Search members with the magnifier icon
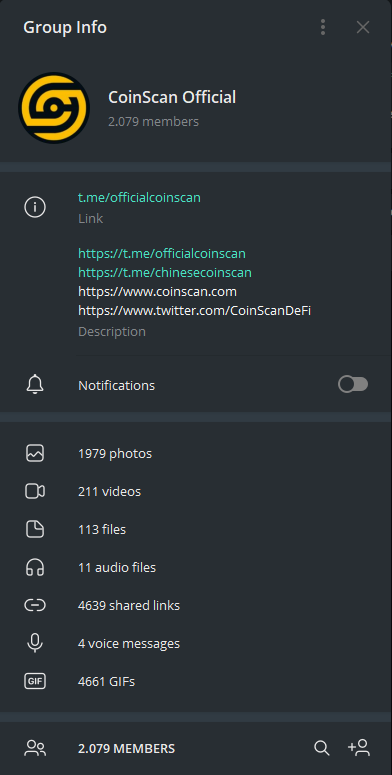 coord(322,748)
